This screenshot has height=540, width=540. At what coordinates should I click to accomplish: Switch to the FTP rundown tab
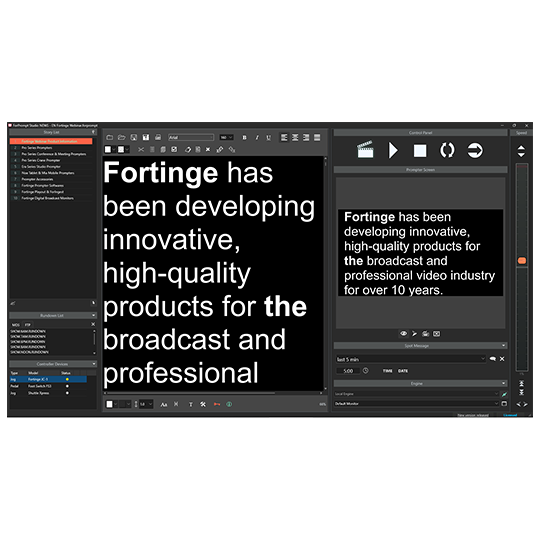coord(28,324)
